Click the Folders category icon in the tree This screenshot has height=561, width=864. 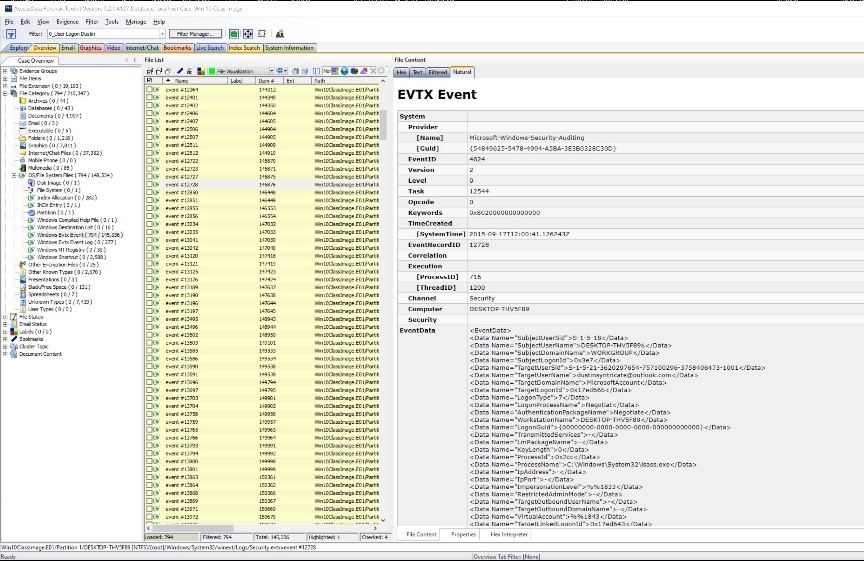[23, 138]
